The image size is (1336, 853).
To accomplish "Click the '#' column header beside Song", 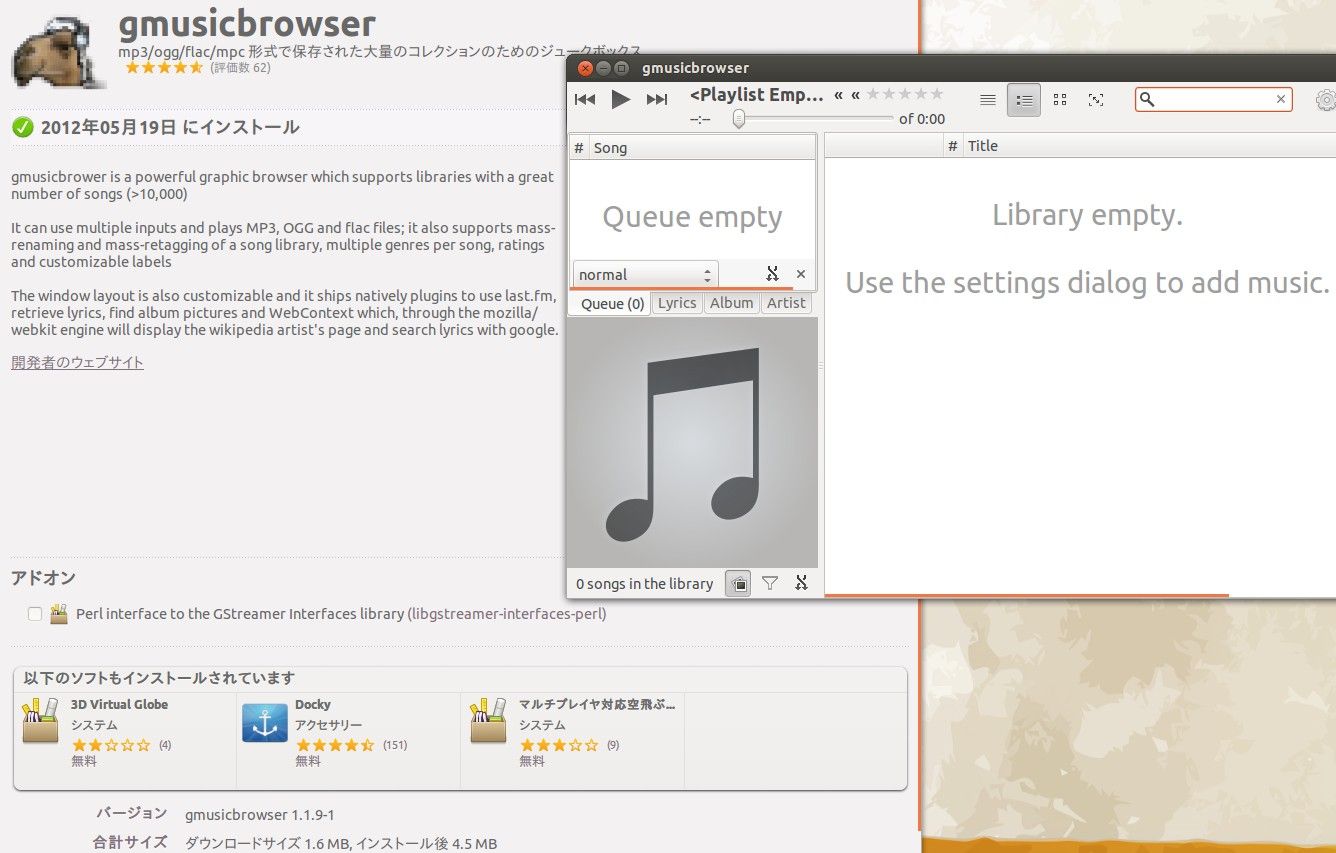I will [579, 148].
